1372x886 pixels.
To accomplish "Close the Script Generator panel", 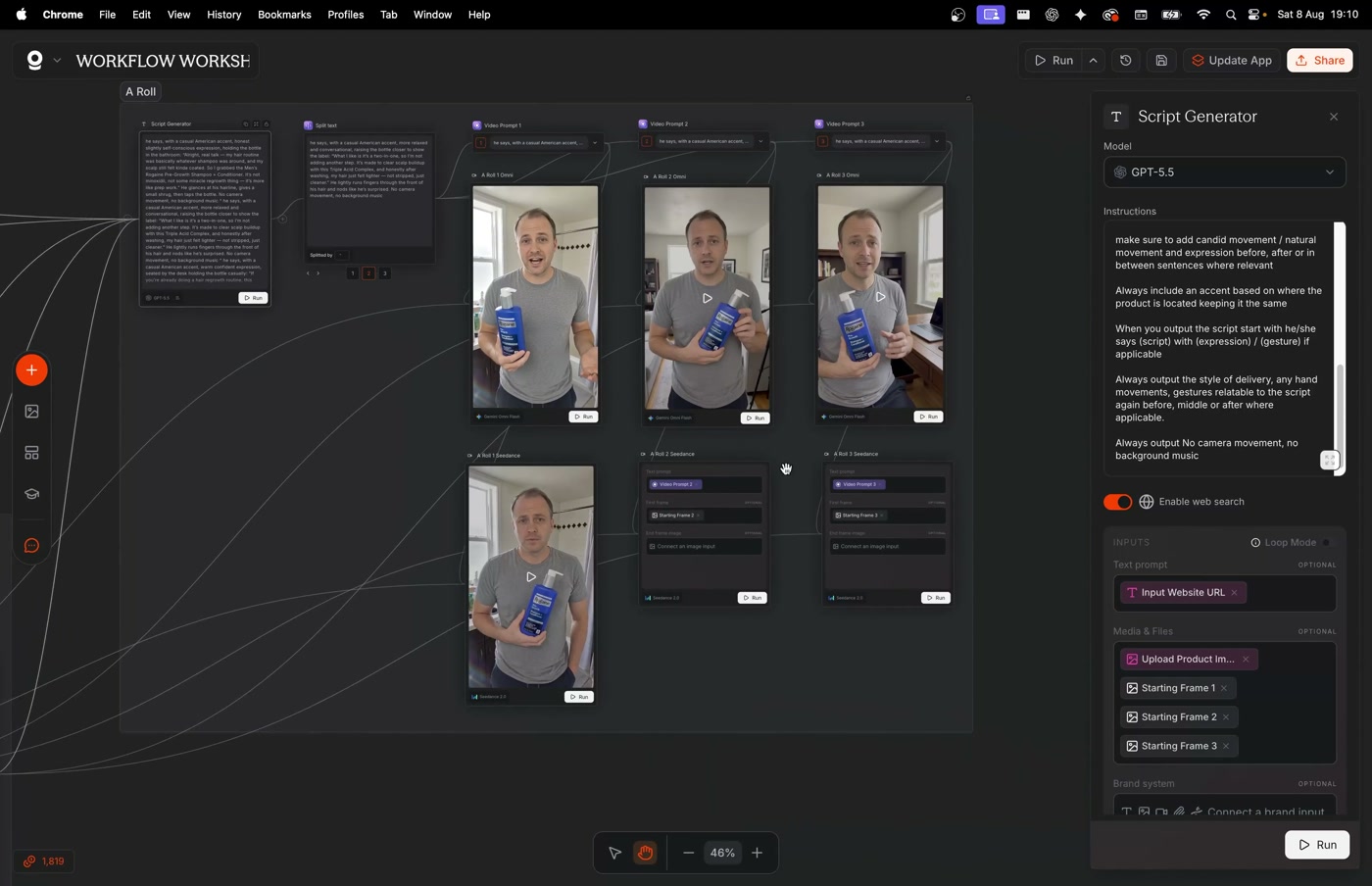I will point(1334,117).
